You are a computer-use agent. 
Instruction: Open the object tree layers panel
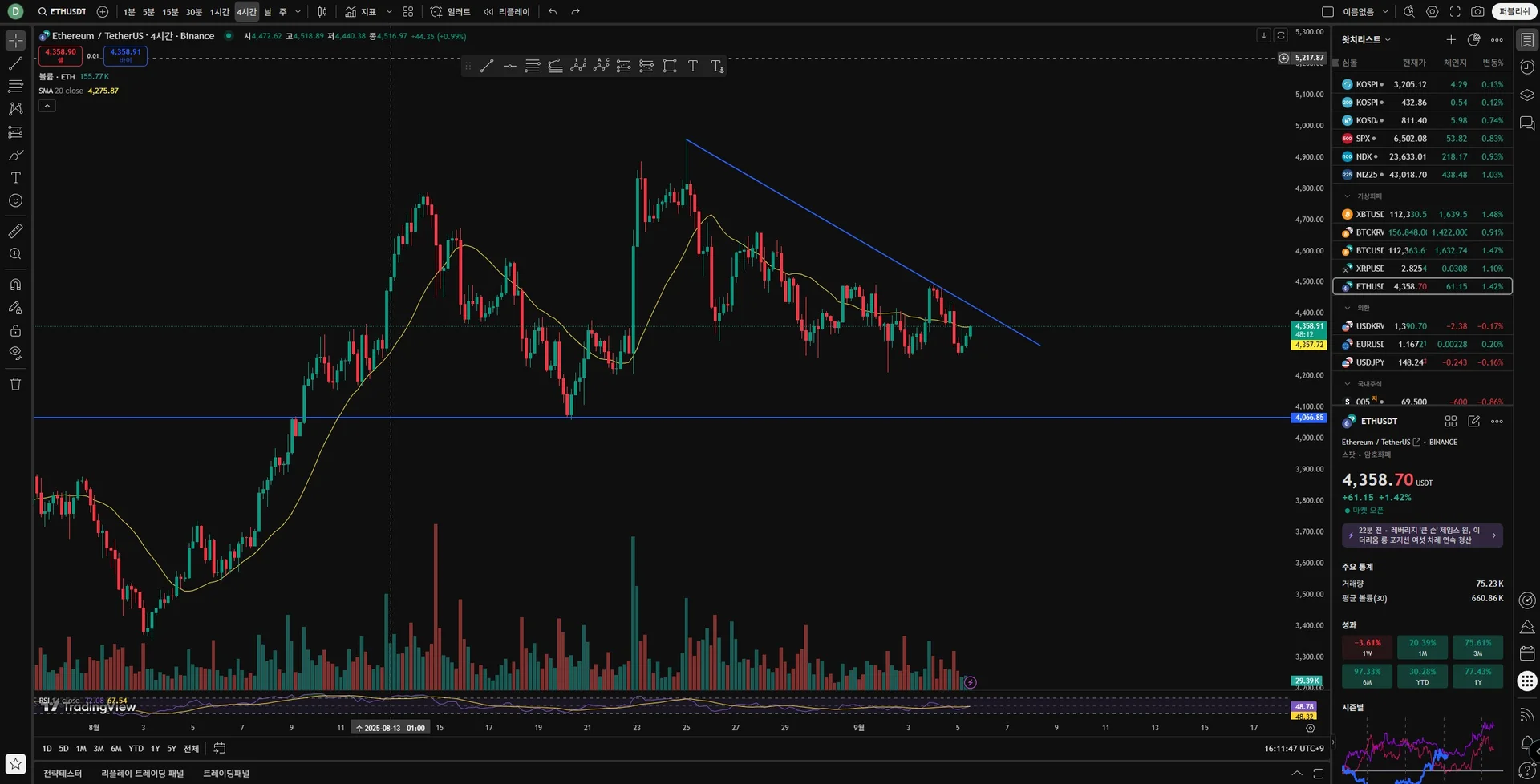click(1527, 95)
